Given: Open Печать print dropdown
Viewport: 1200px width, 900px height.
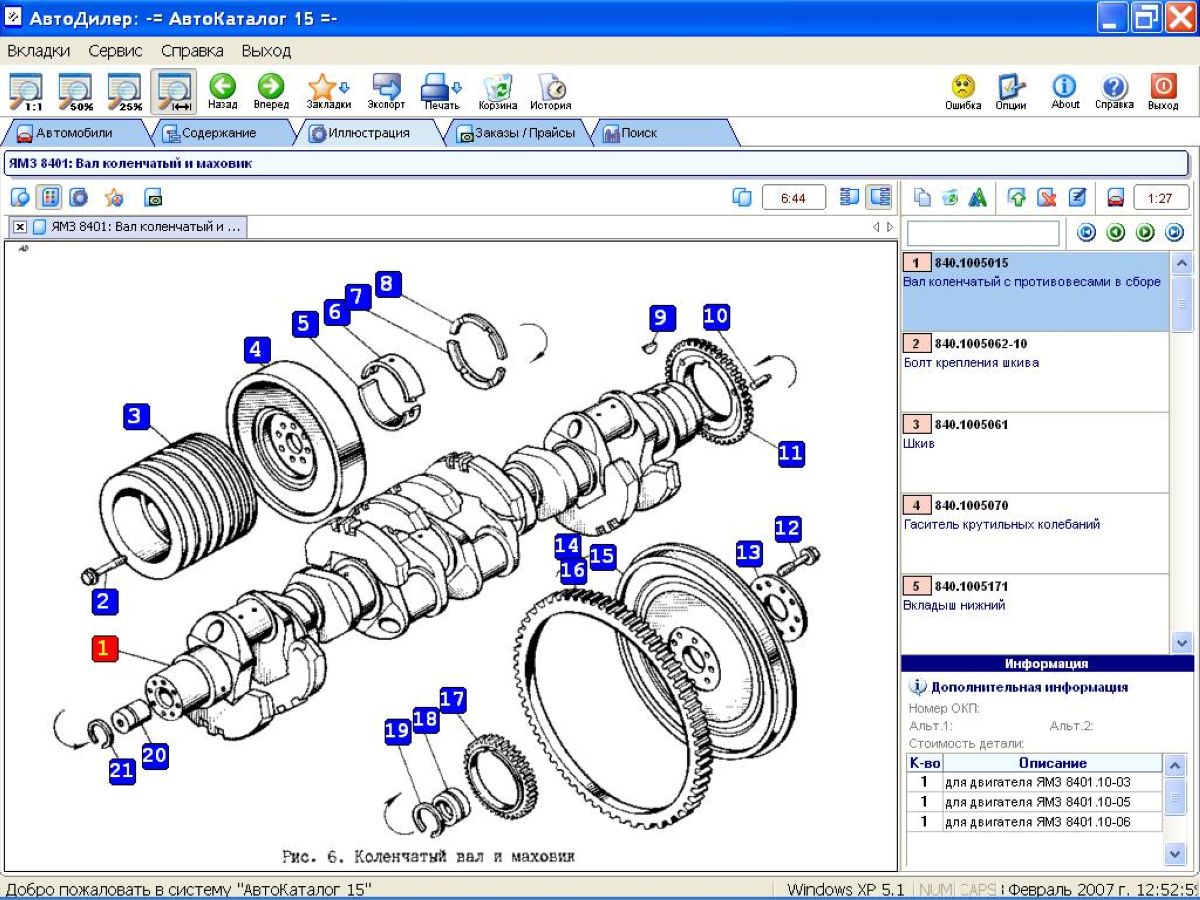Looking at the screenshot, I should point(441,91).
